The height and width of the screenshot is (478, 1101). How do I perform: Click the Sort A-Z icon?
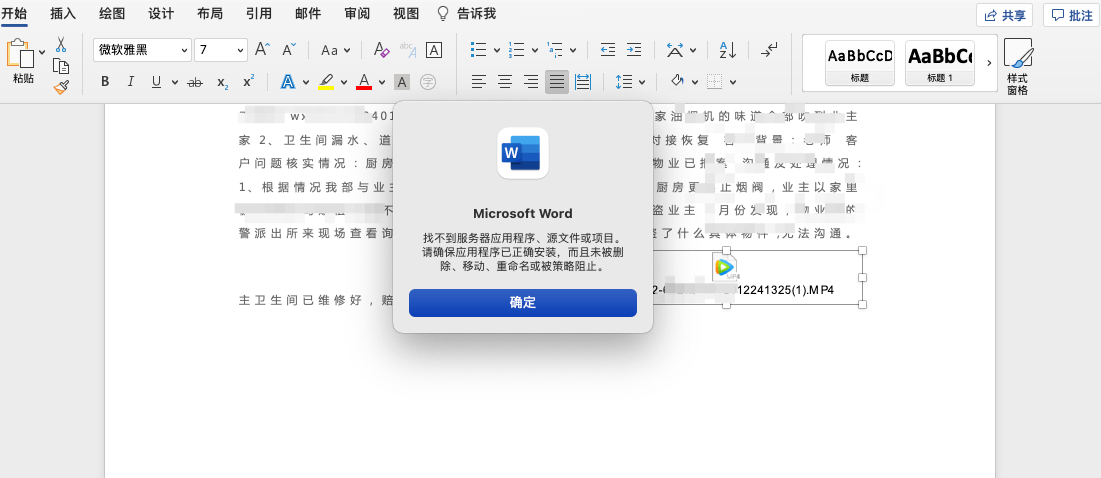tap(727, 50)
